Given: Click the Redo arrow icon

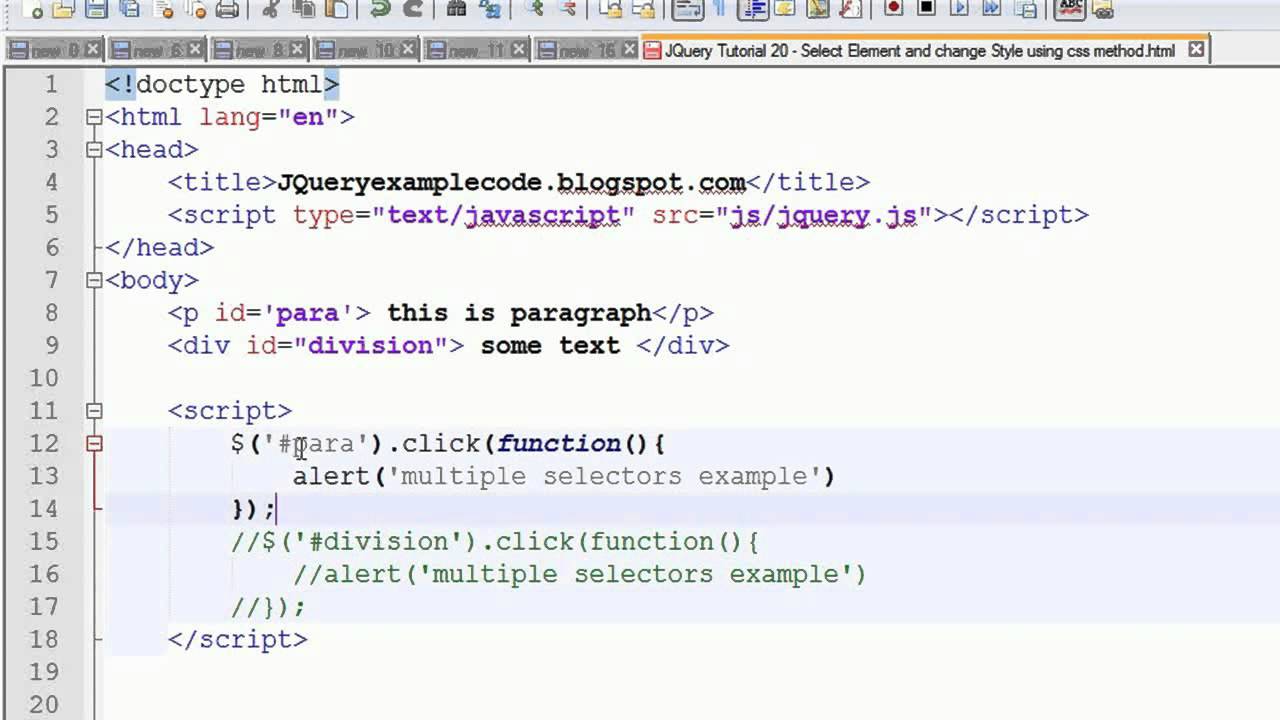Looking at the screenshot, I should tap(412, 9).
